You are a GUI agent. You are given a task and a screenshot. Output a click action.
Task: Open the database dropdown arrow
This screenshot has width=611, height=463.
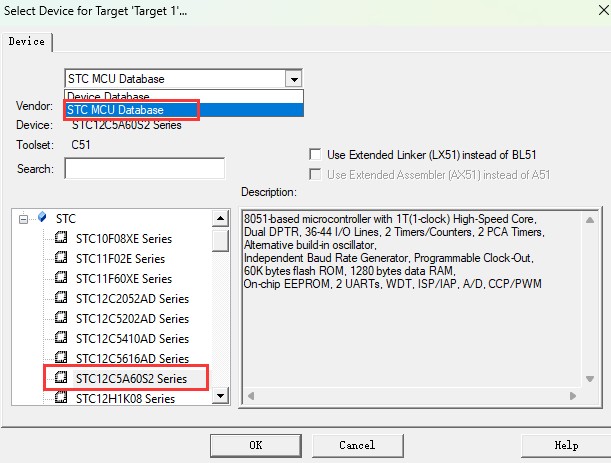tap(294, 79)
